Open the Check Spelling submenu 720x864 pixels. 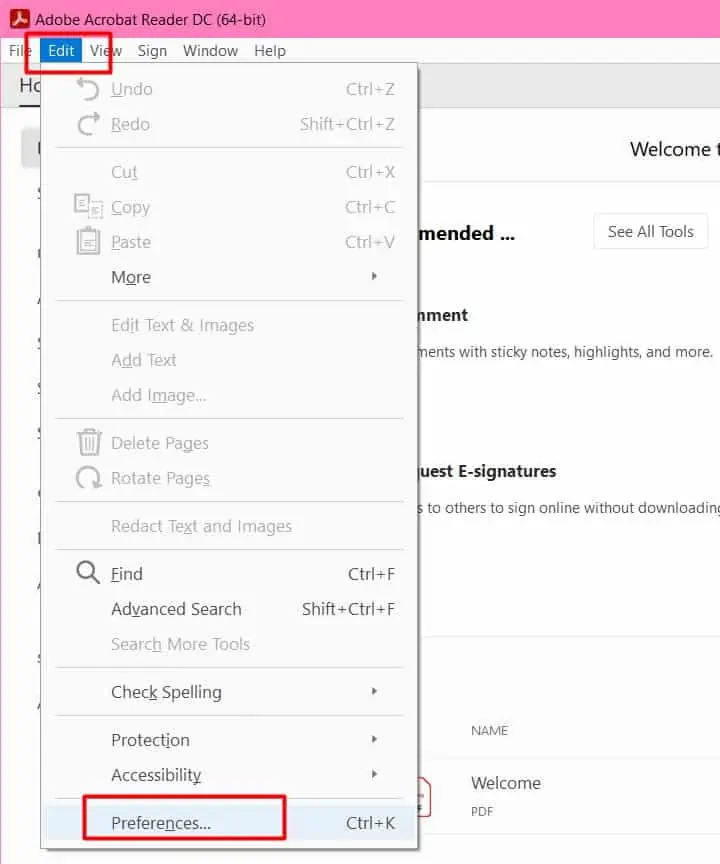166,691
